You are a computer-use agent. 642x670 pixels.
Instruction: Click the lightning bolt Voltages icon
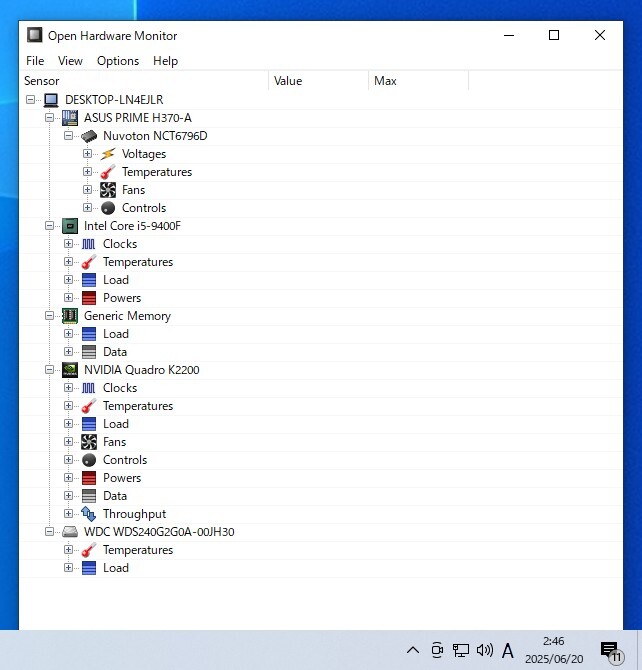[x=108, y=154]
